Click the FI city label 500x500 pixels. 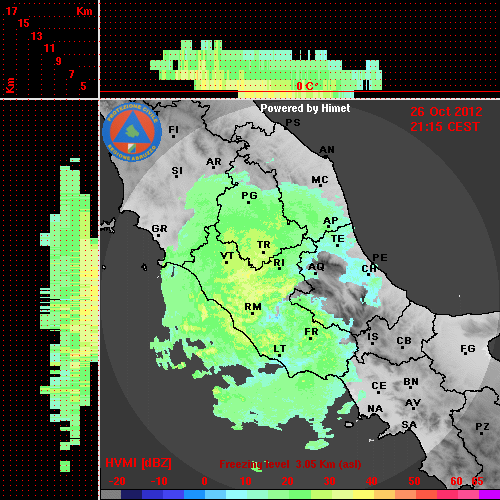pyautogui.click(x=173, y=129)
